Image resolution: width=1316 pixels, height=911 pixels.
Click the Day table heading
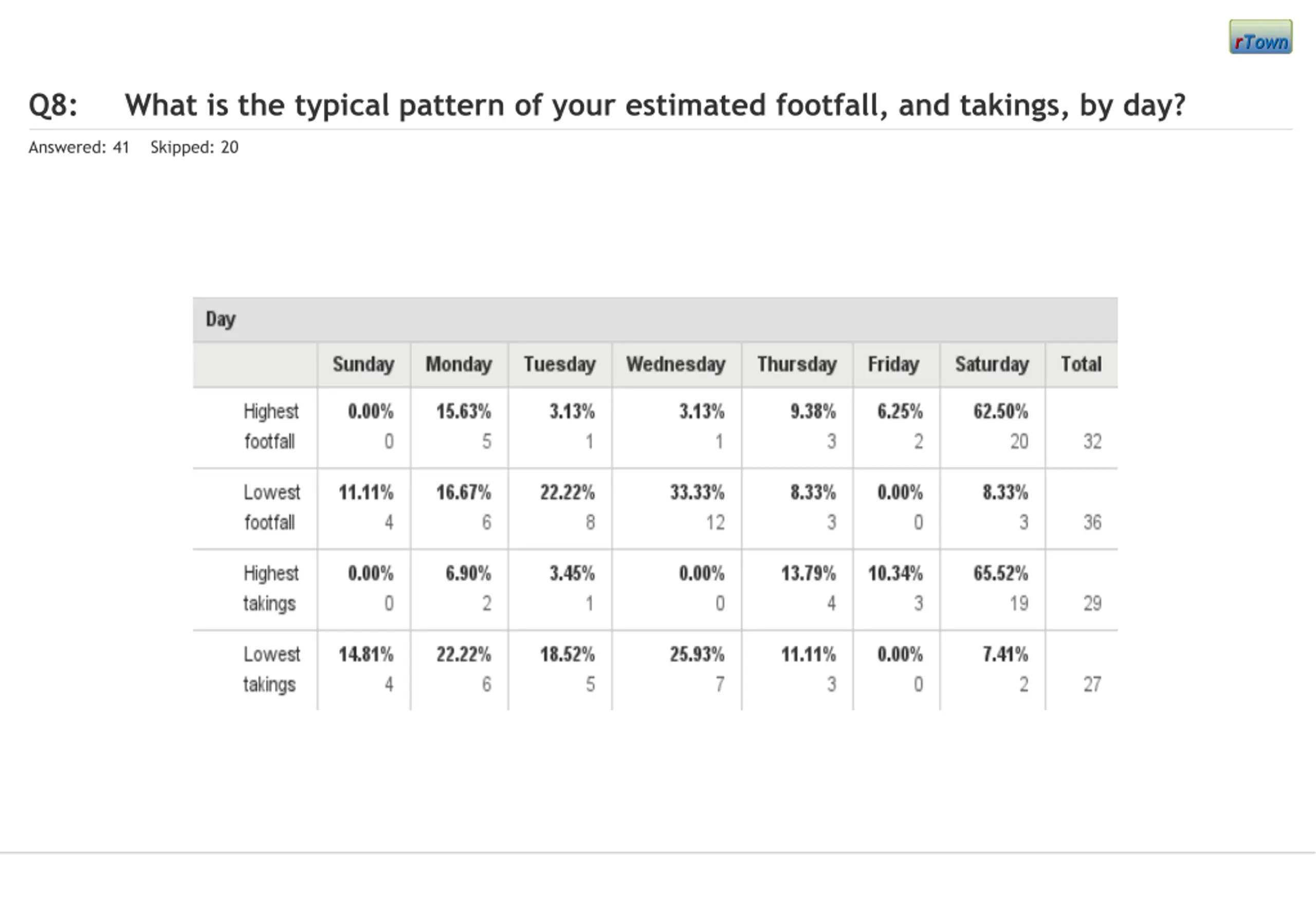[x=221, y=319]
